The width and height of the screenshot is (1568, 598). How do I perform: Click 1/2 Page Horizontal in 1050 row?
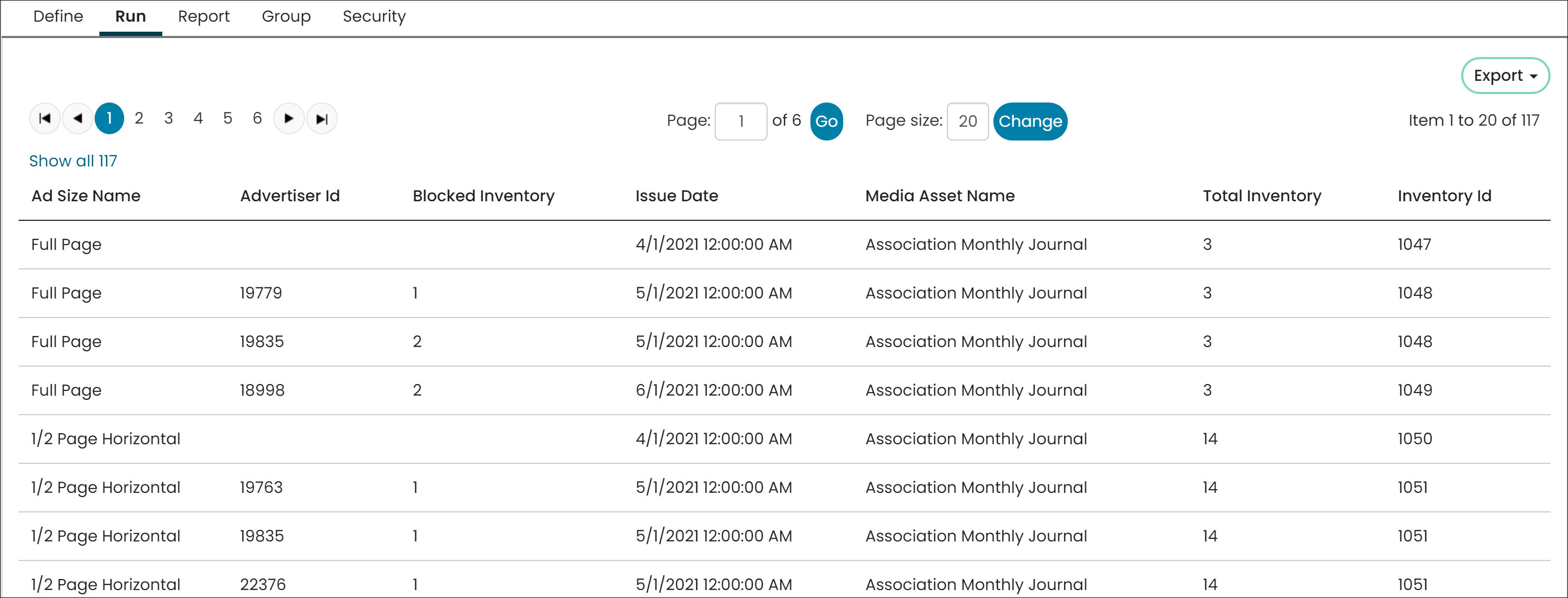(106, 439)
